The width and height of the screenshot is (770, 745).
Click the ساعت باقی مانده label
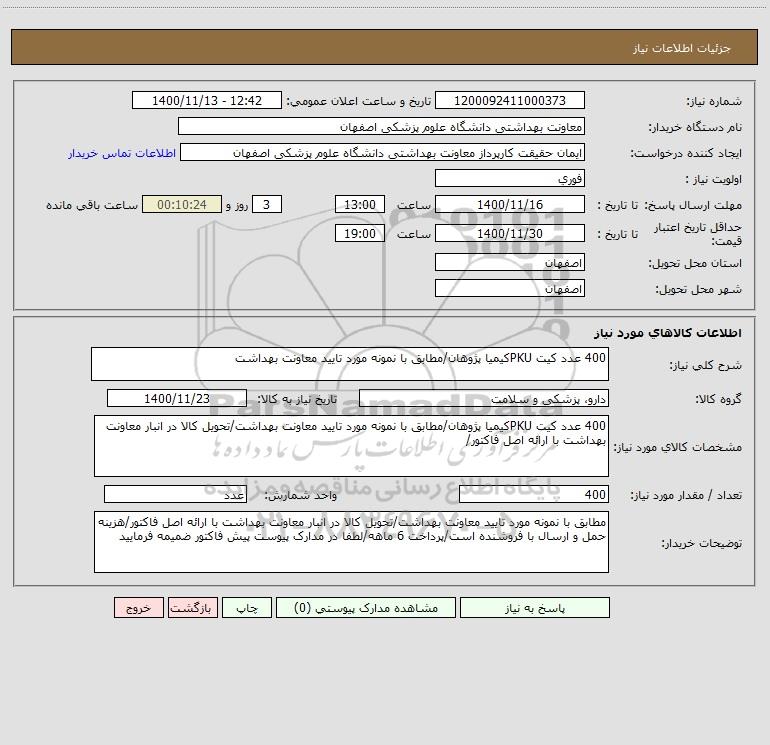(x=92, y=205)
